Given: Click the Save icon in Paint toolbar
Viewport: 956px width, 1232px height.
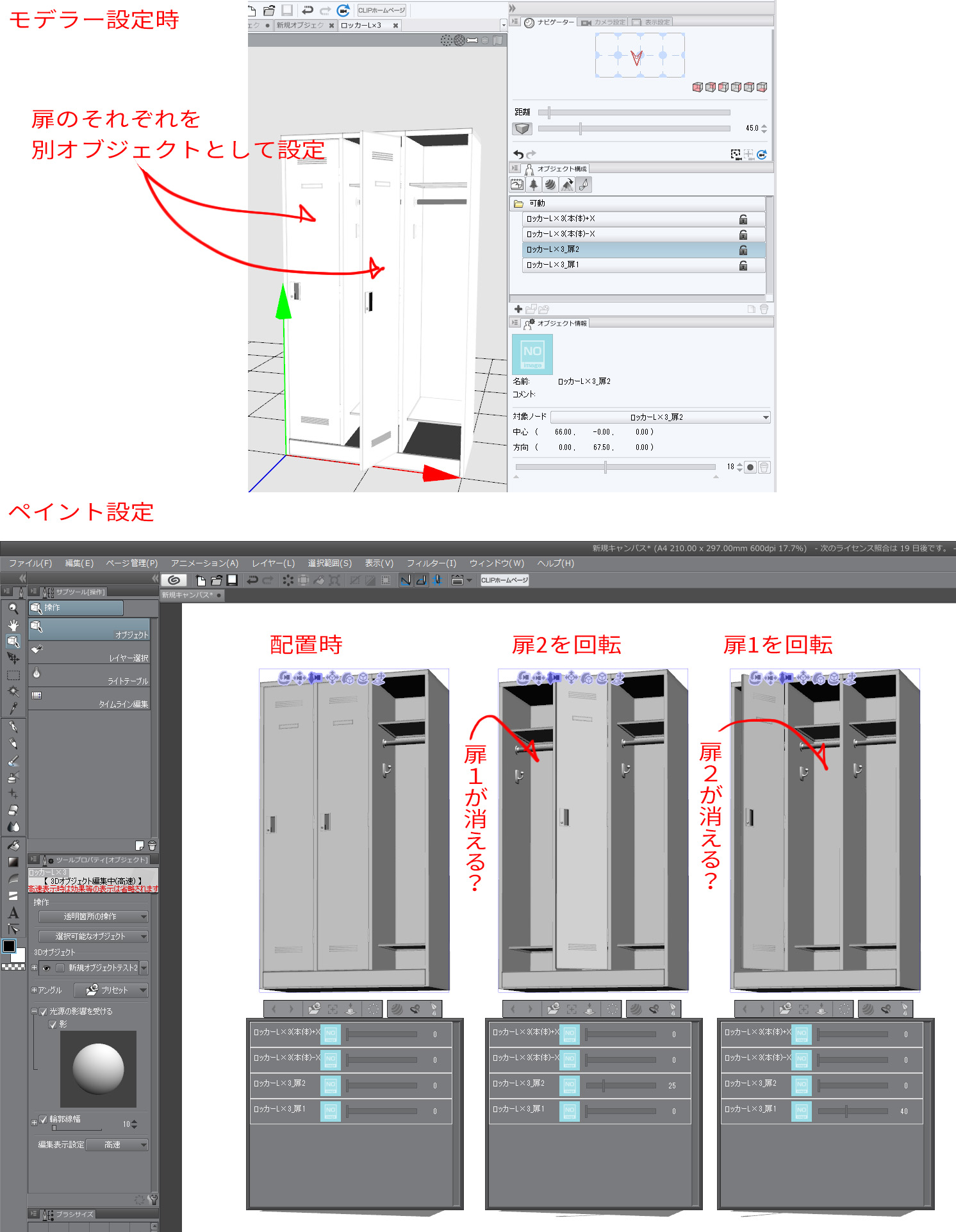Looking at the screenshot, I should (232, 580).
